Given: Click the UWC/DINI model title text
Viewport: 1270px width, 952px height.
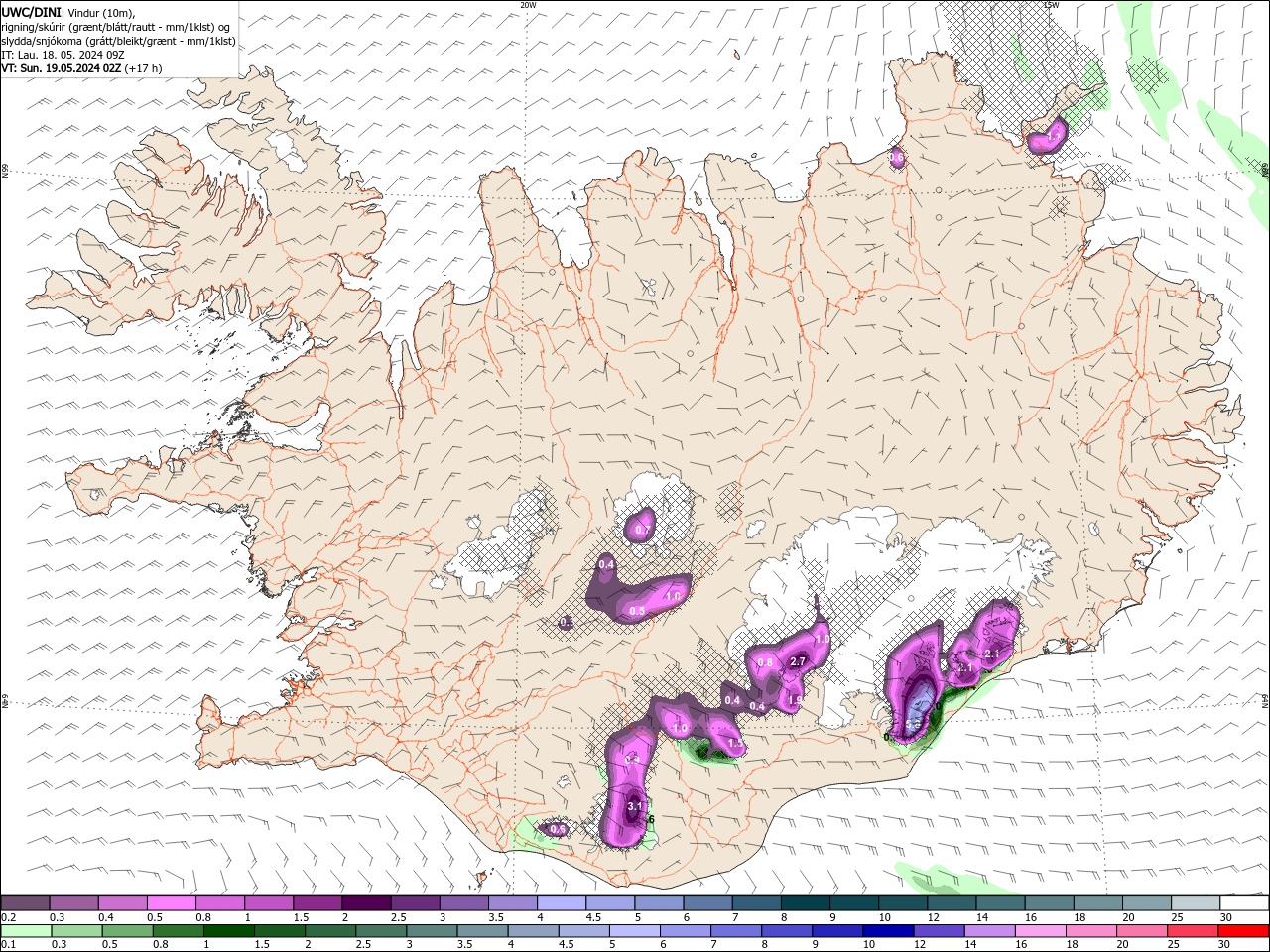Looking at the screenshot, I should [x=32, y=12].
